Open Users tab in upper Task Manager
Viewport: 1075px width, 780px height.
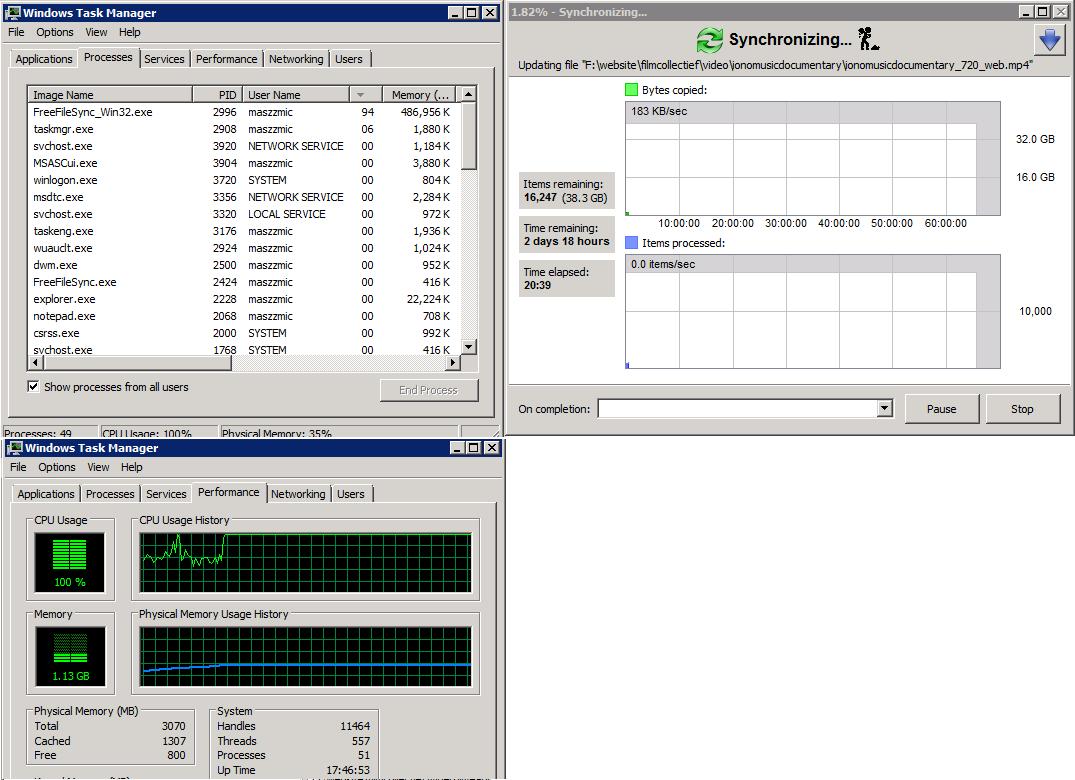tap(349, 59)
